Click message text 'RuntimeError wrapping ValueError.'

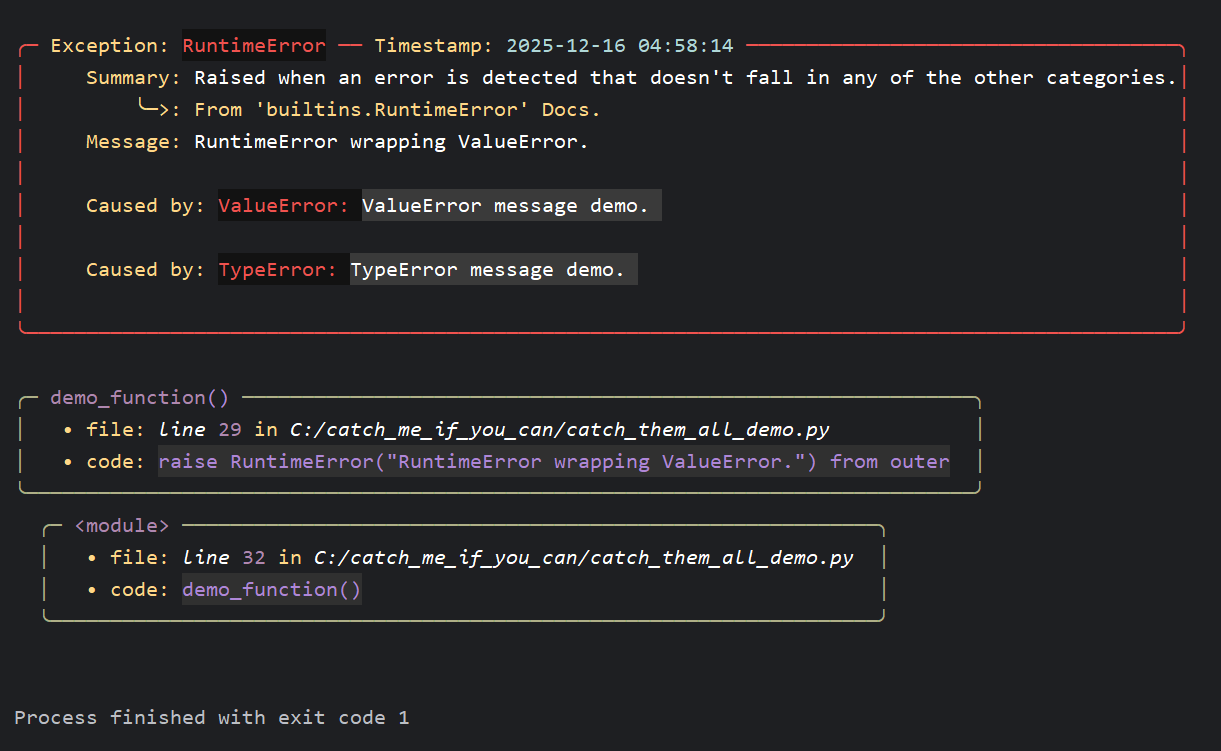[391, 142]
